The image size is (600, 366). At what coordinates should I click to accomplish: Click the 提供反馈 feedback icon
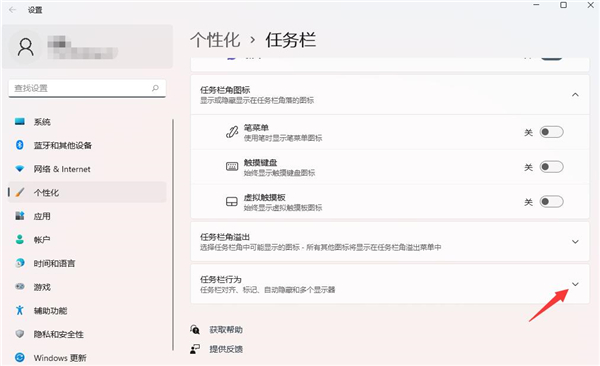tap(195, 349)
